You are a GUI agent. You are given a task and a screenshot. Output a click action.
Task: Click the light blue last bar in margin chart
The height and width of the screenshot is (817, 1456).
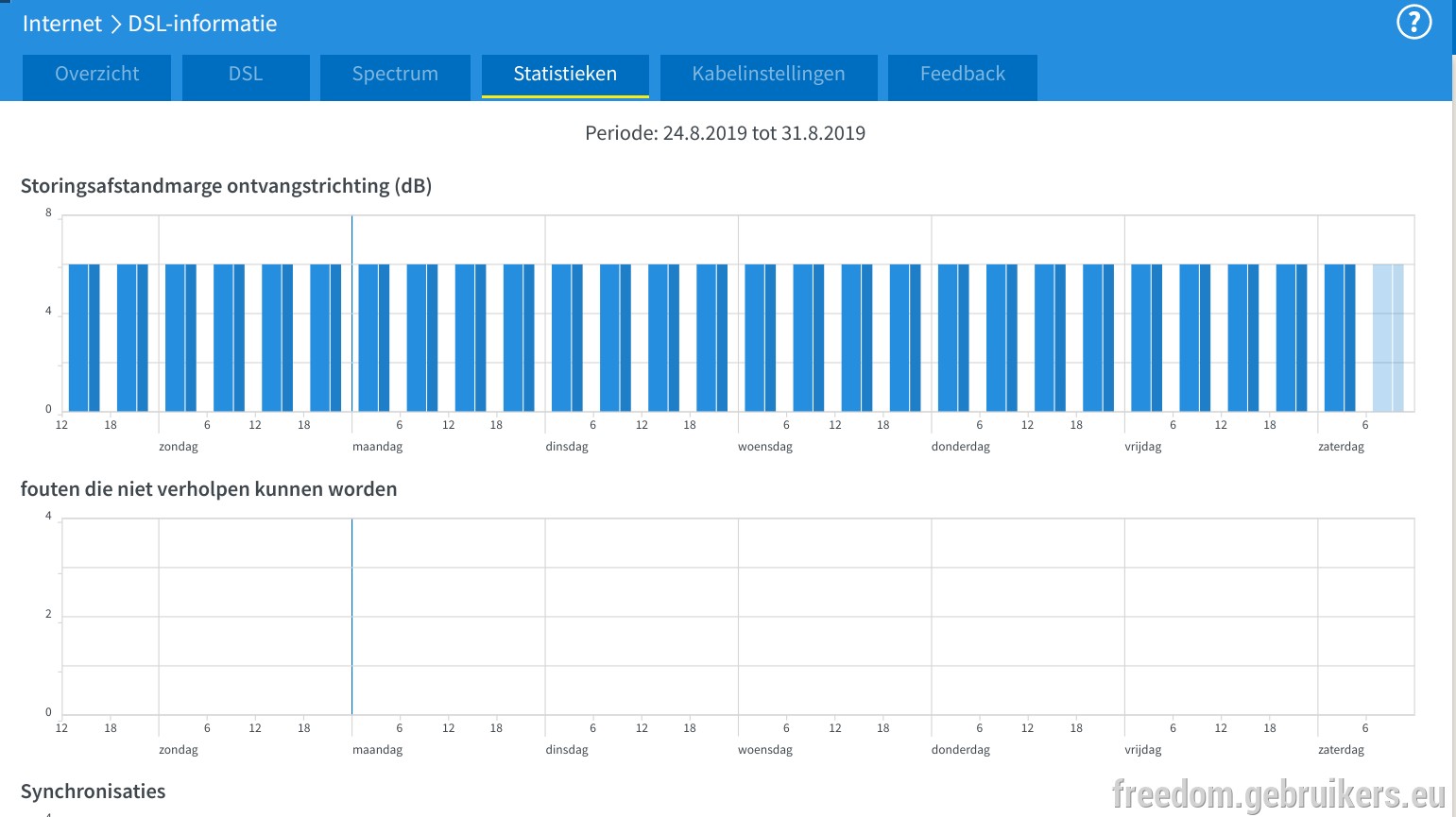[x=1388, y=338]
